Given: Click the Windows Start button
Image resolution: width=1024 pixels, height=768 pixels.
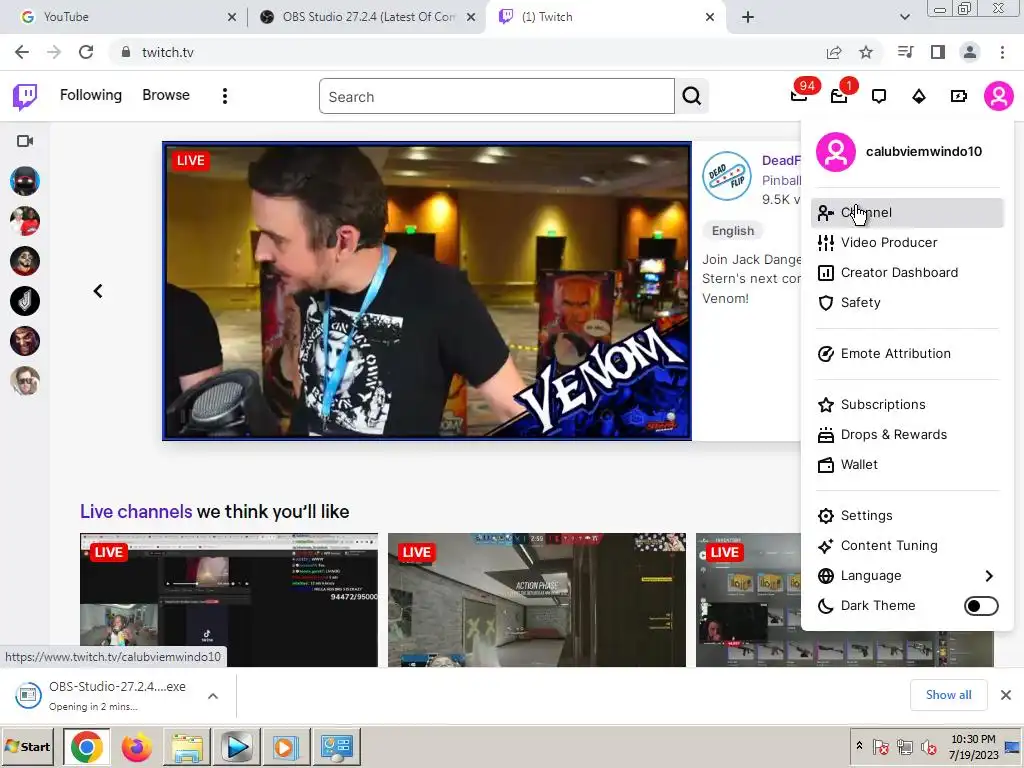Looking at the screenshot, I should click(x=28, y=746).
